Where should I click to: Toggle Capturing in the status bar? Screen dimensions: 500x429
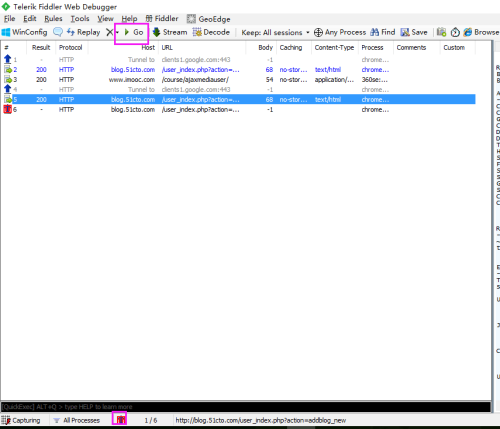(x=21, y=420)
